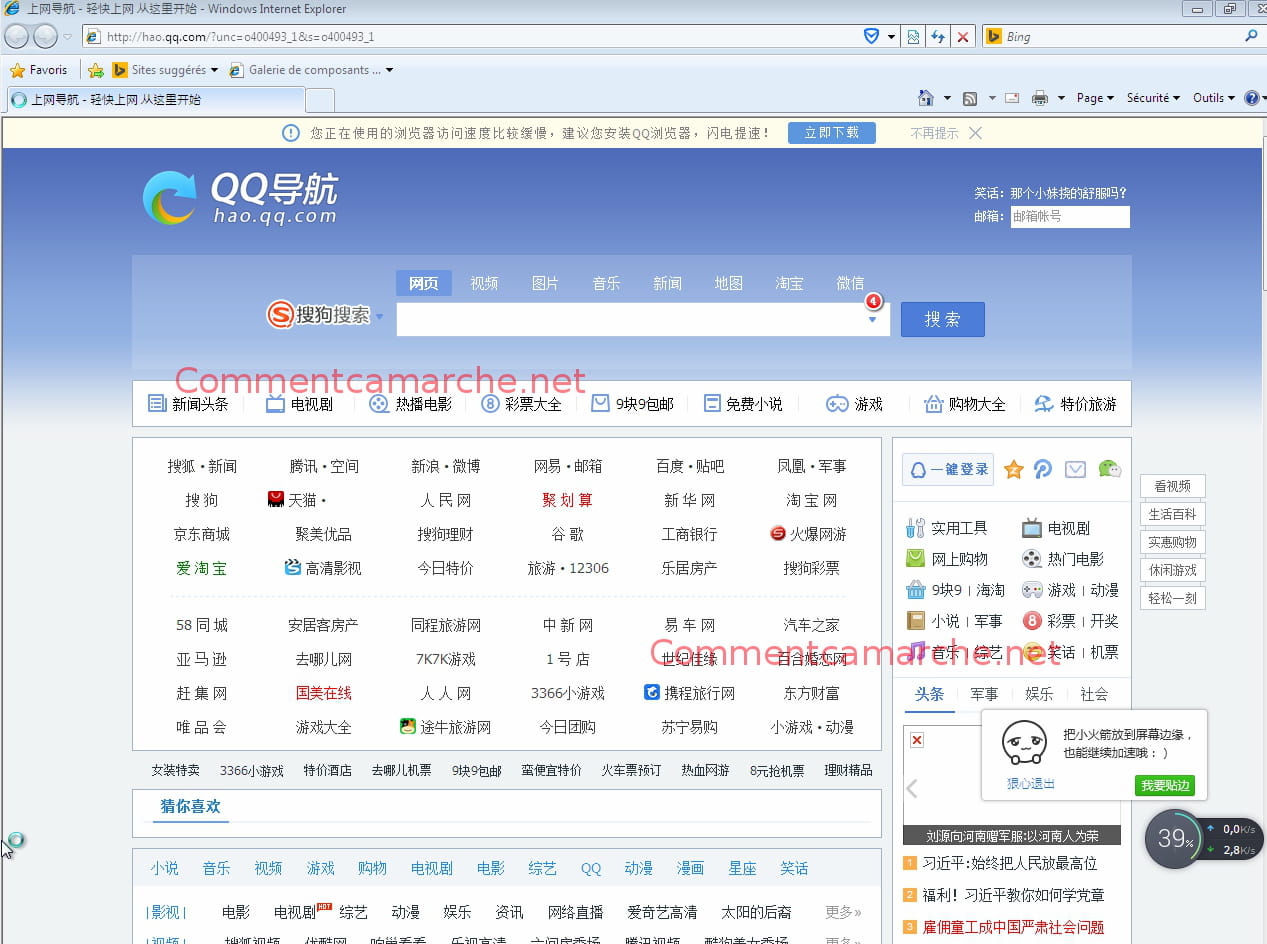
Task: Switch to the 娱乐 news tab
Action: [x=1039, y=694]
